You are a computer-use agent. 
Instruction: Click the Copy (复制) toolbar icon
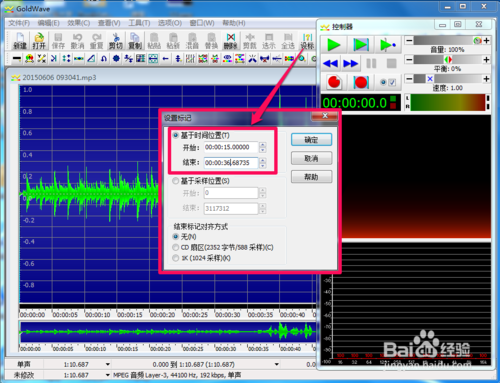(135, 41)
